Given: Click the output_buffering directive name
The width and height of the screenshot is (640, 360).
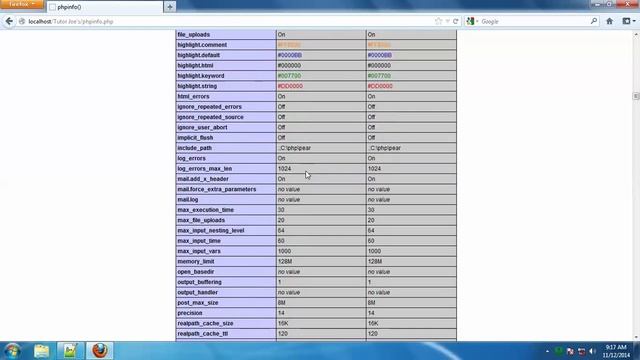Looking at the screenshot, I should point(199,282).
